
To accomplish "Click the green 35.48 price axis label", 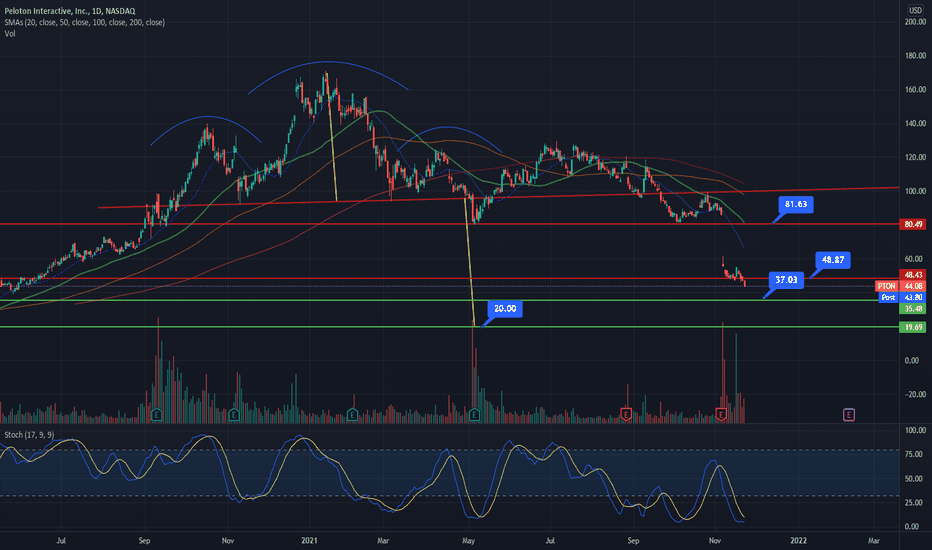I will (913, 309).
